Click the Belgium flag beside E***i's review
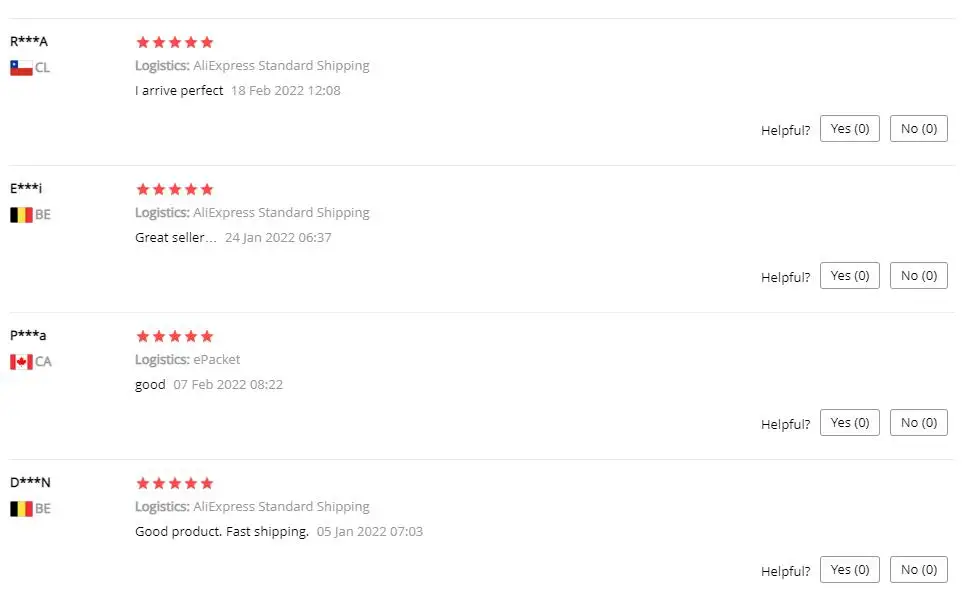 [21, 215]
